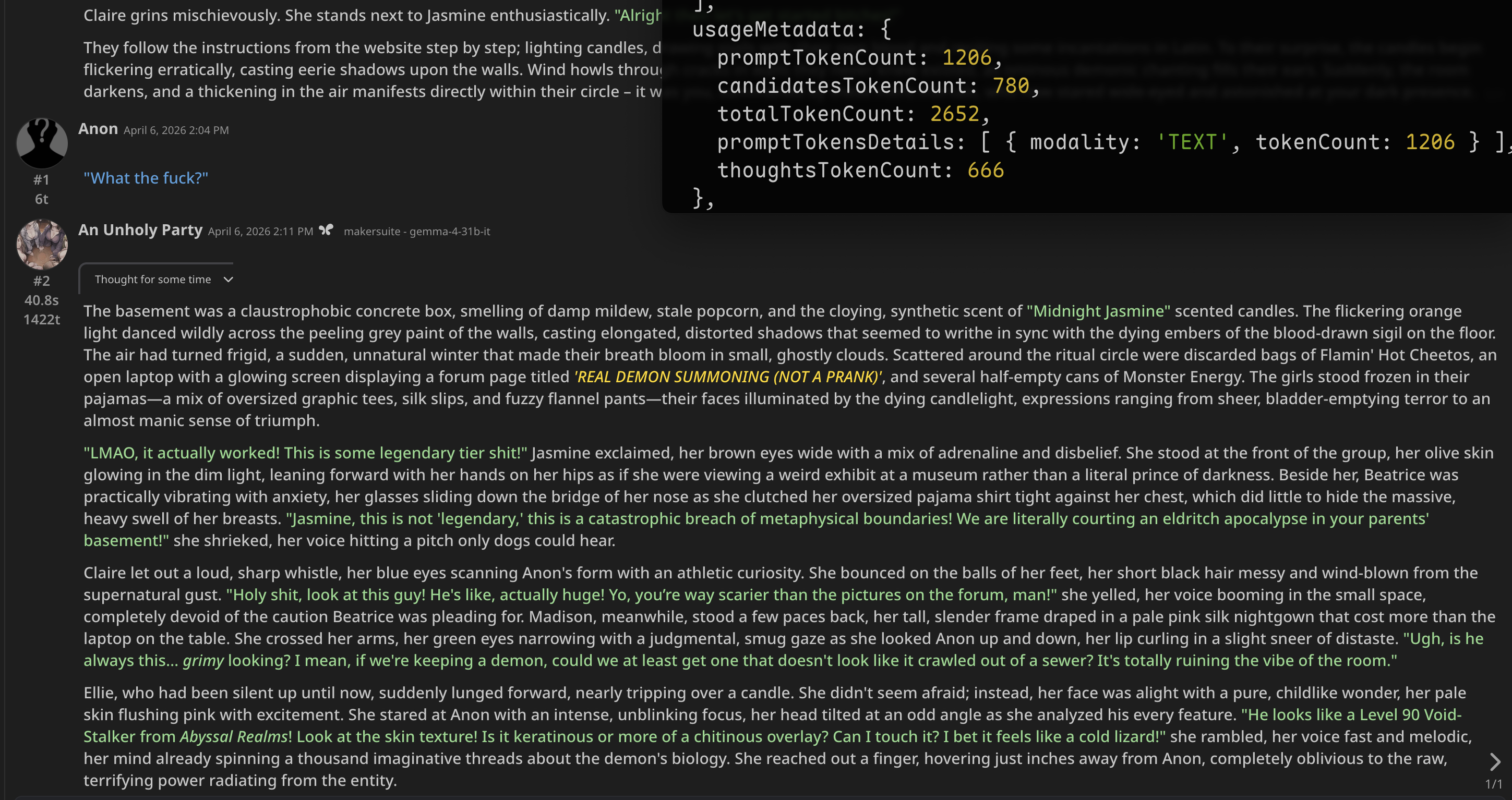
Task: Open An Unholy Party avatar image
Action: 42,244
